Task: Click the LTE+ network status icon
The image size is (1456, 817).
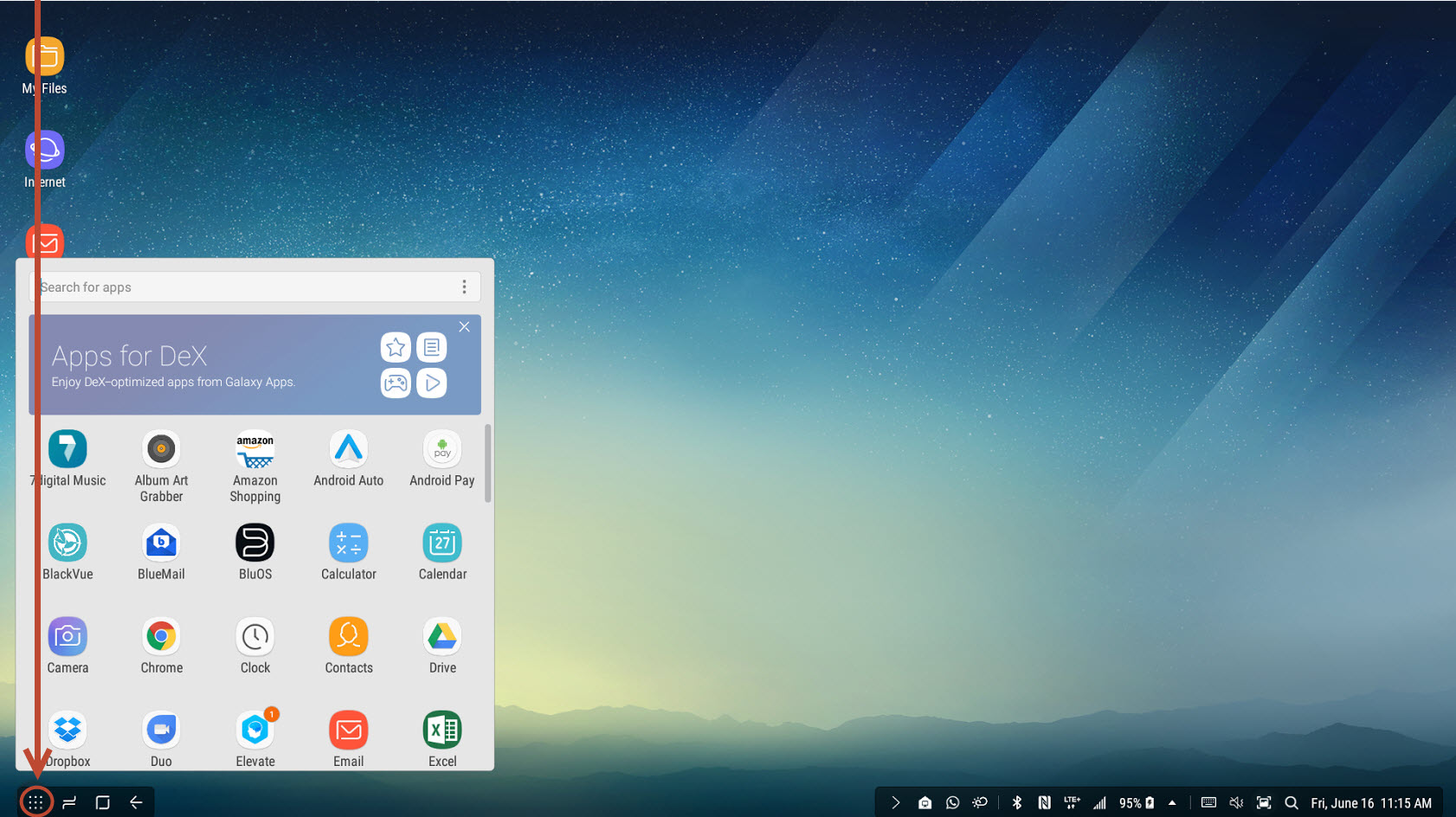Action: pos(1072,803)
